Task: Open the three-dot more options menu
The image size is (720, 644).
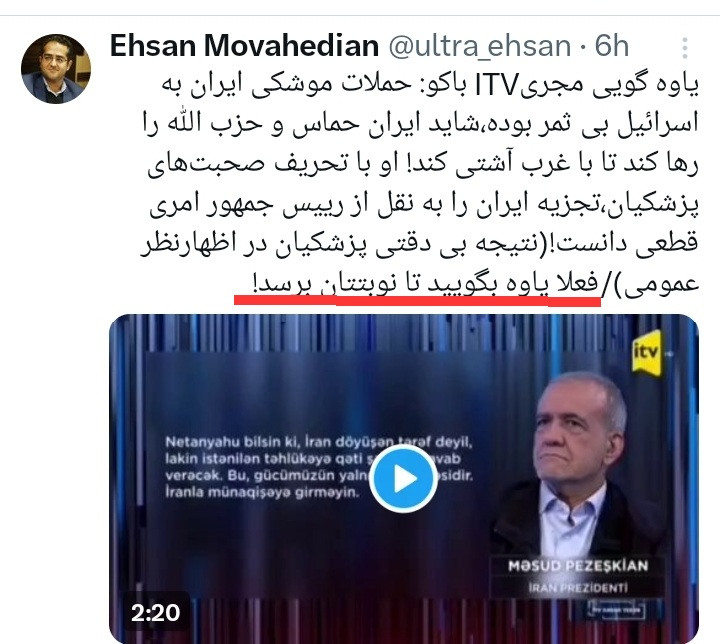Action: click(x=685, y=48)
